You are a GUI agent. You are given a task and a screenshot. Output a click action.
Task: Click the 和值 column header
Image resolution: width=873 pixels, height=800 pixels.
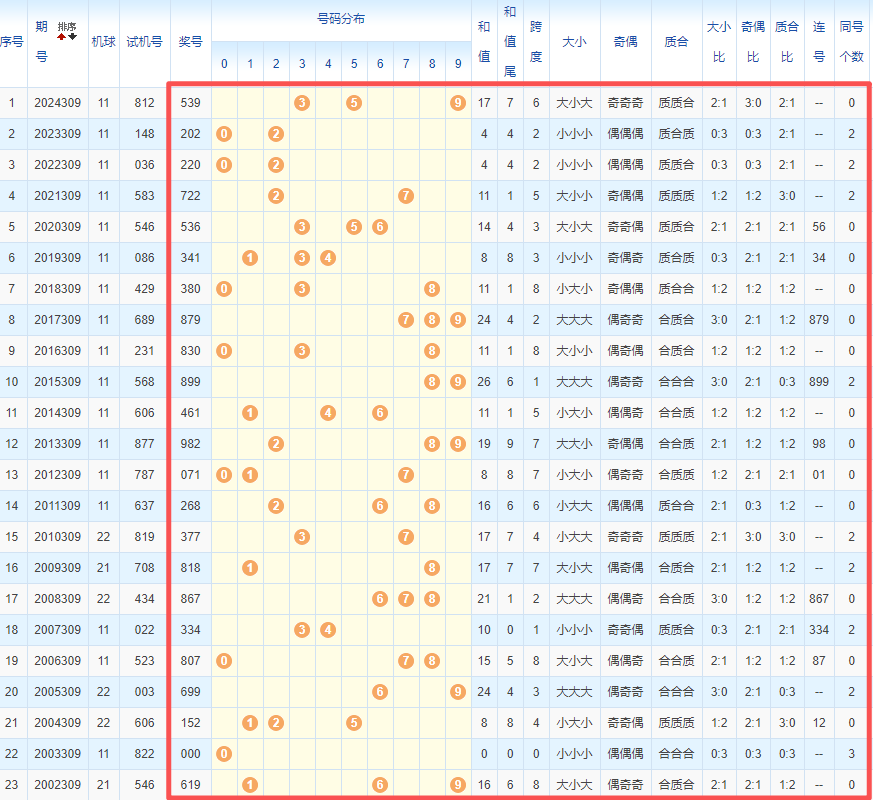tap(484, 42)
